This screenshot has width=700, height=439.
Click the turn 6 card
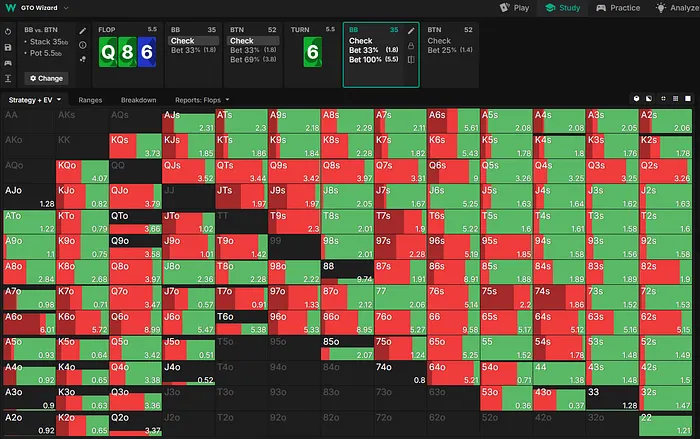tap(312, 50)
